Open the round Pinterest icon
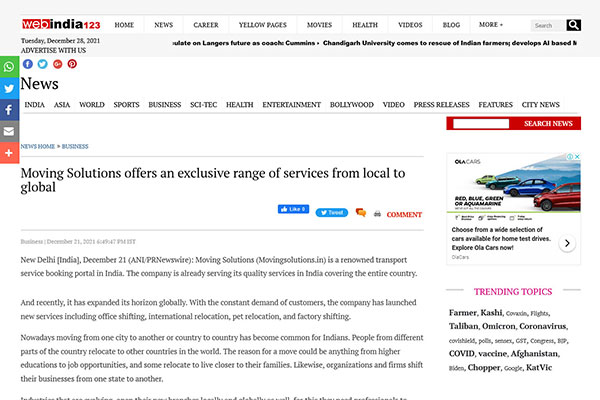The width and height of the screenshot is (600, 400). (x=72, y=64)
